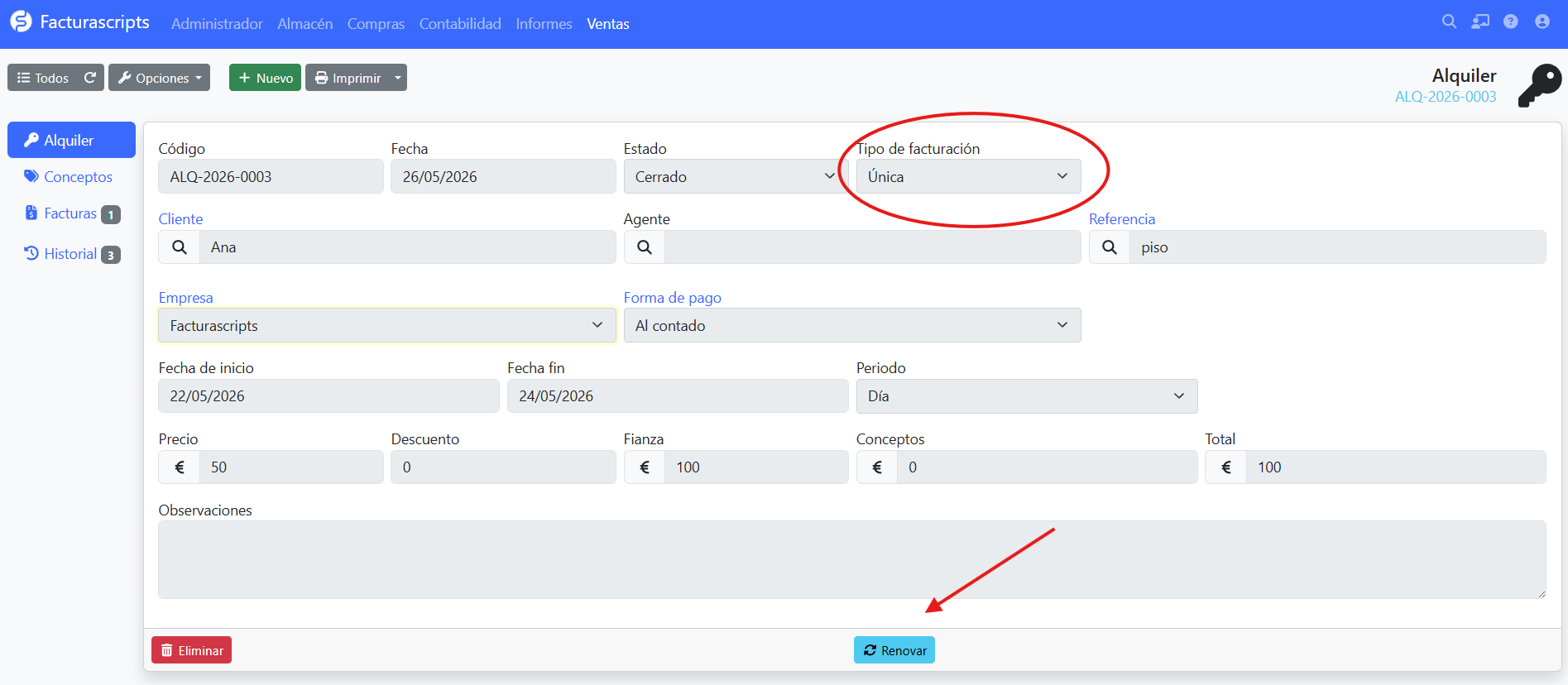Click the Cliente label link

pos(180,219)
